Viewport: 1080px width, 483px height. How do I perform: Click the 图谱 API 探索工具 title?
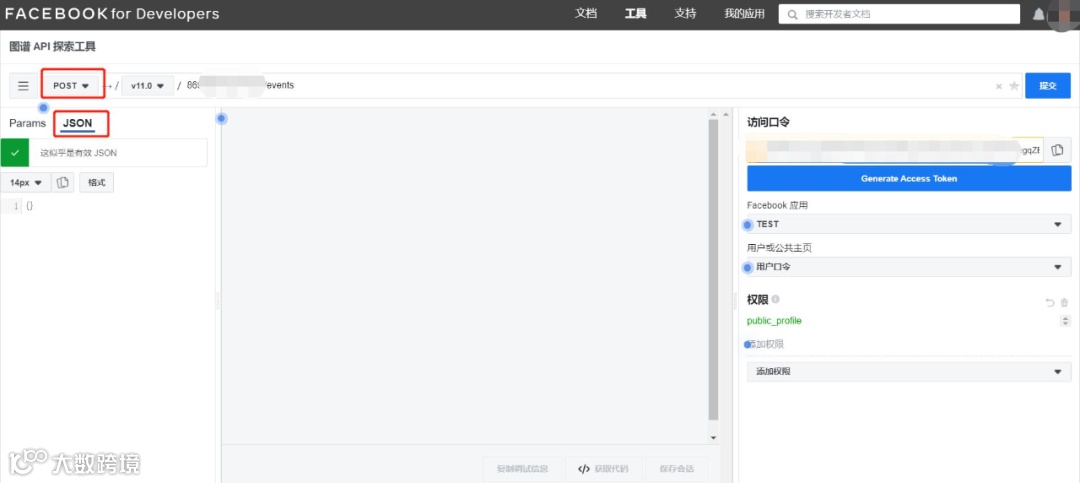(52, 47)
